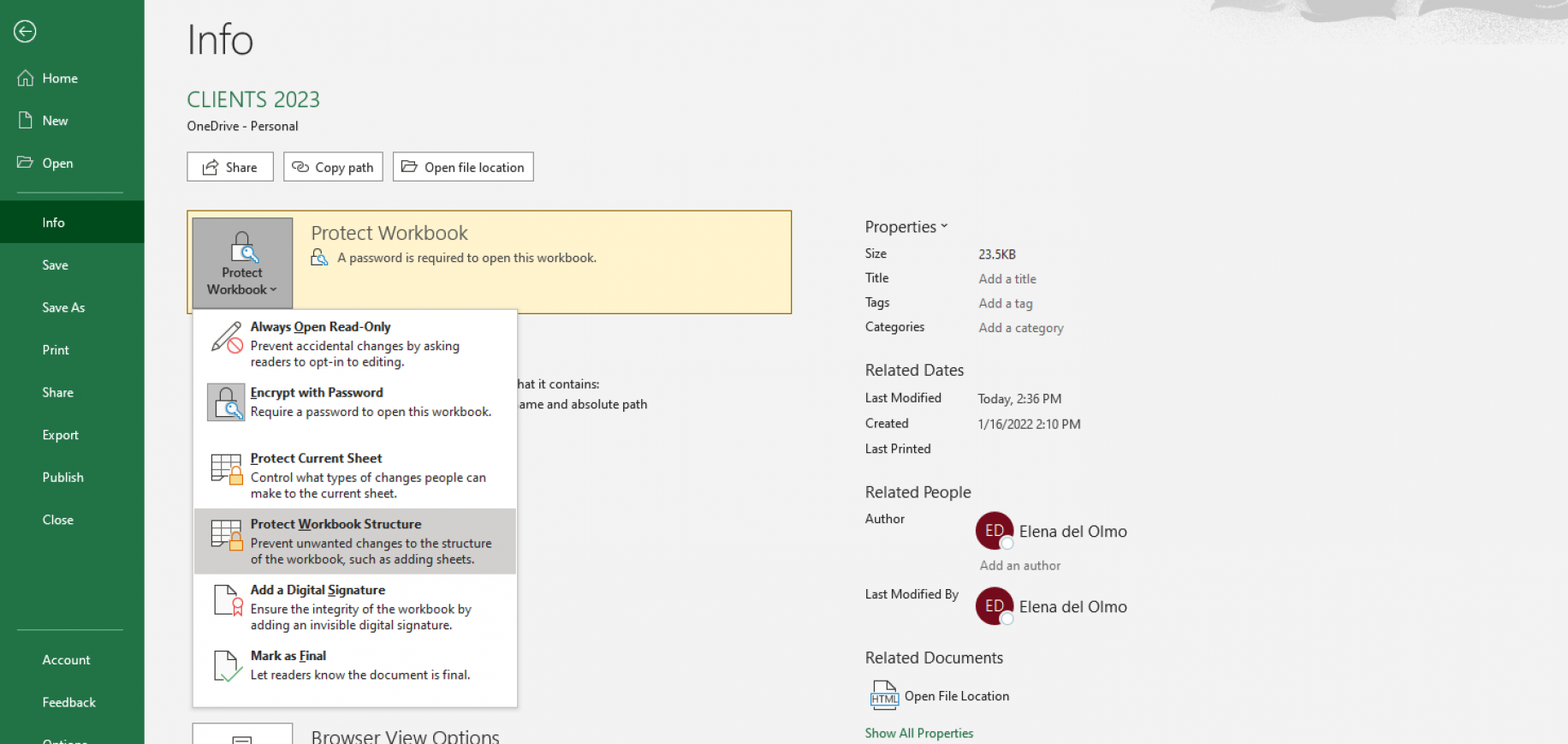
Task: Go to the Export section
Action: click(60, 435)
